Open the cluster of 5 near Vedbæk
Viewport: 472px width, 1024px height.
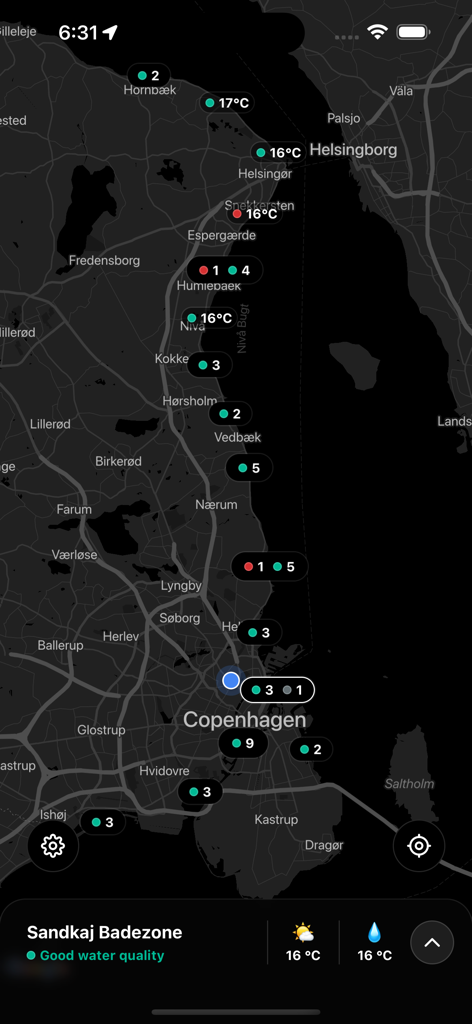(249, 468)
